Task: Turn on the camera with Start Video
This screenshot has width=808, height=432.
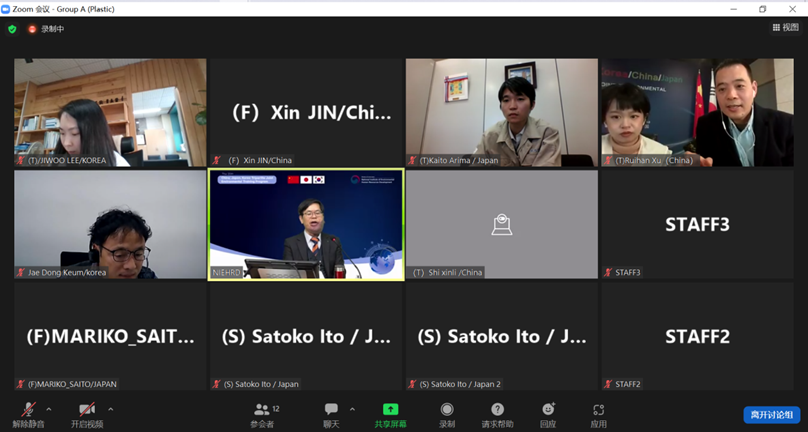Action: point(86,410)
